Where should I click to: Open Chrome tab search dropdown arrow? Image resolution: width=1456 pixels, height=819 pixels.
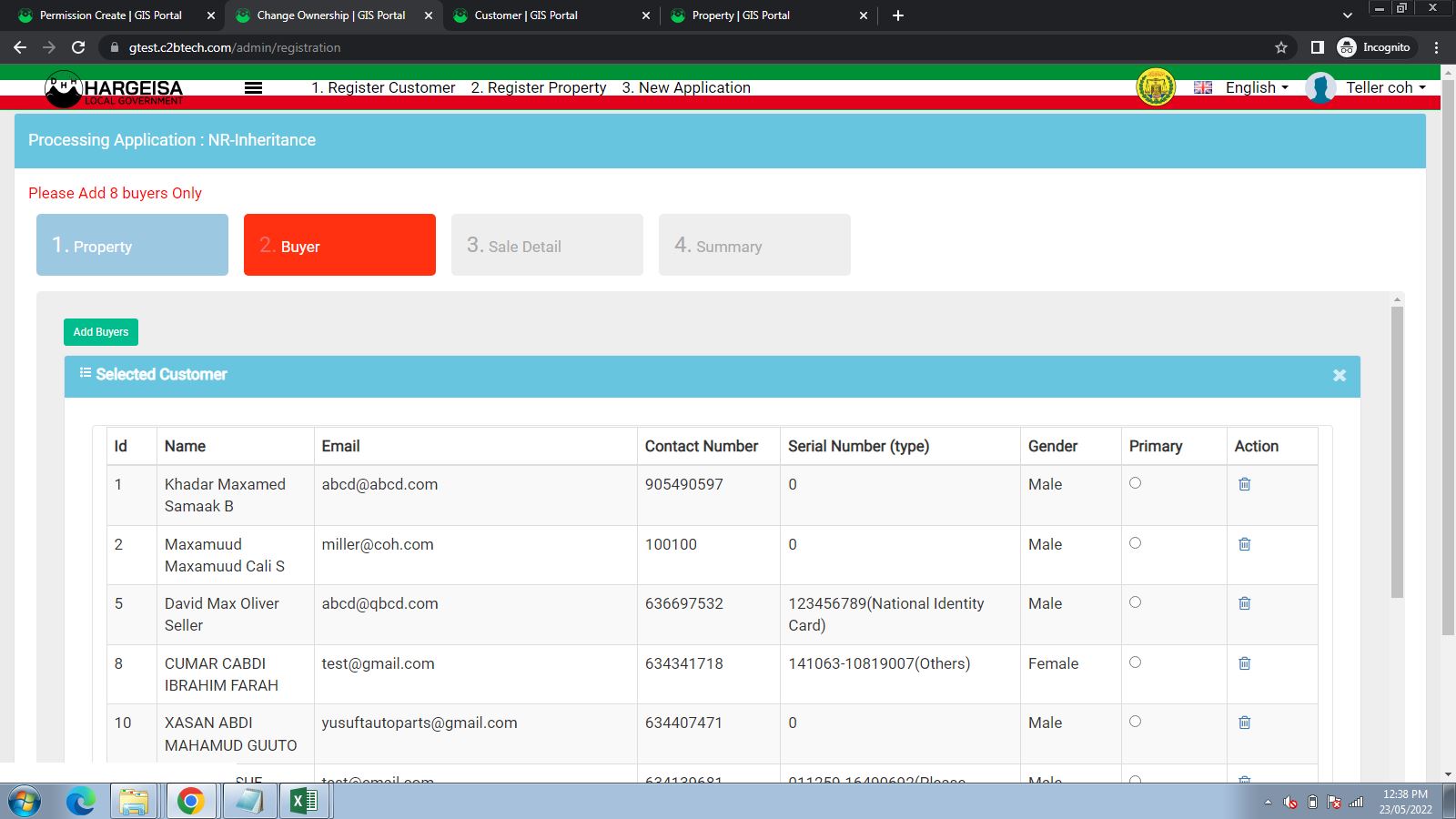1348,15
